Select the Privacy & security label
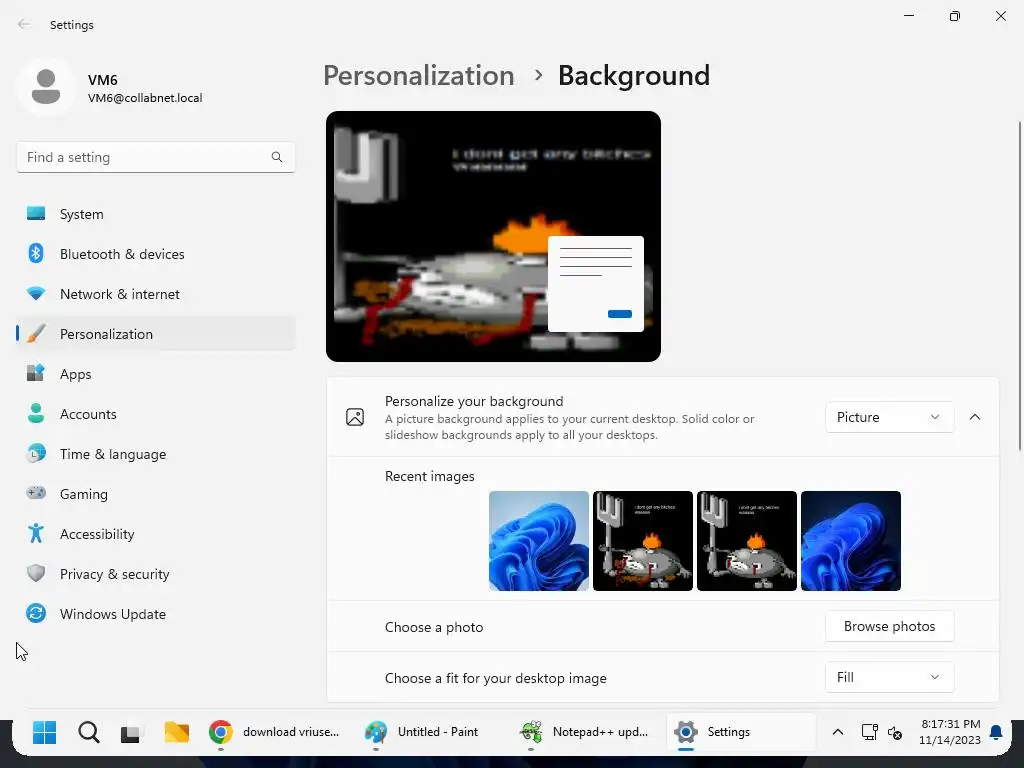Image resolution: width=1024 pixels, height=768 pixels. tap(114, 574)
